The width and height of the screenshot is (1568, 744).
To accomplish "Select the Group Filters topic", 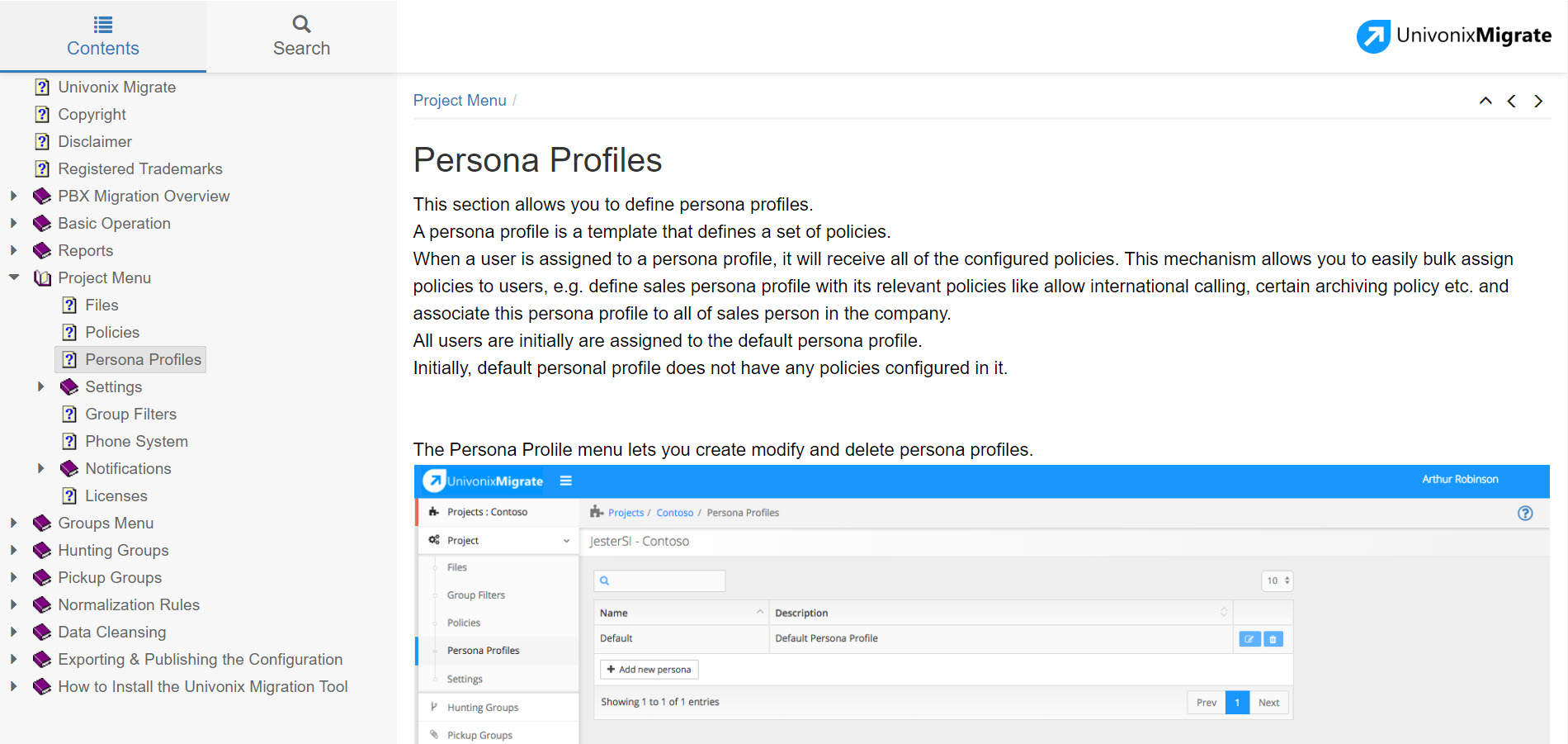I will coord(130,414).
